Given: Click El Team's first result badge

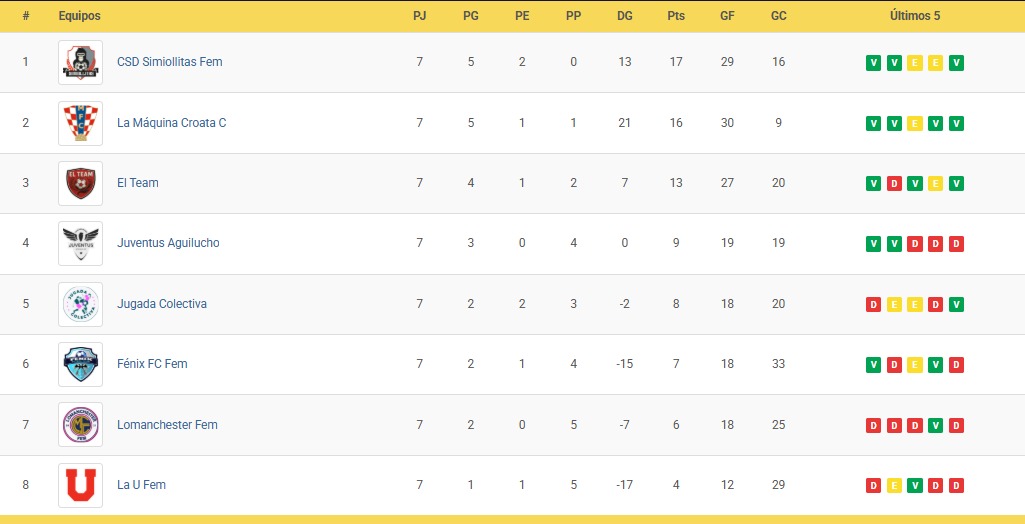Looking at the screenshot, I should click(873, 184).
